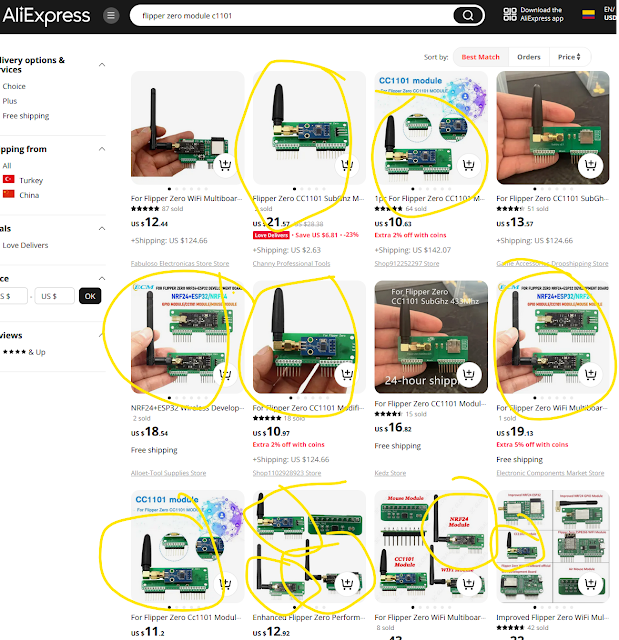
Task: Click the QR code app download icon
Action: click(x=510, y=14)
